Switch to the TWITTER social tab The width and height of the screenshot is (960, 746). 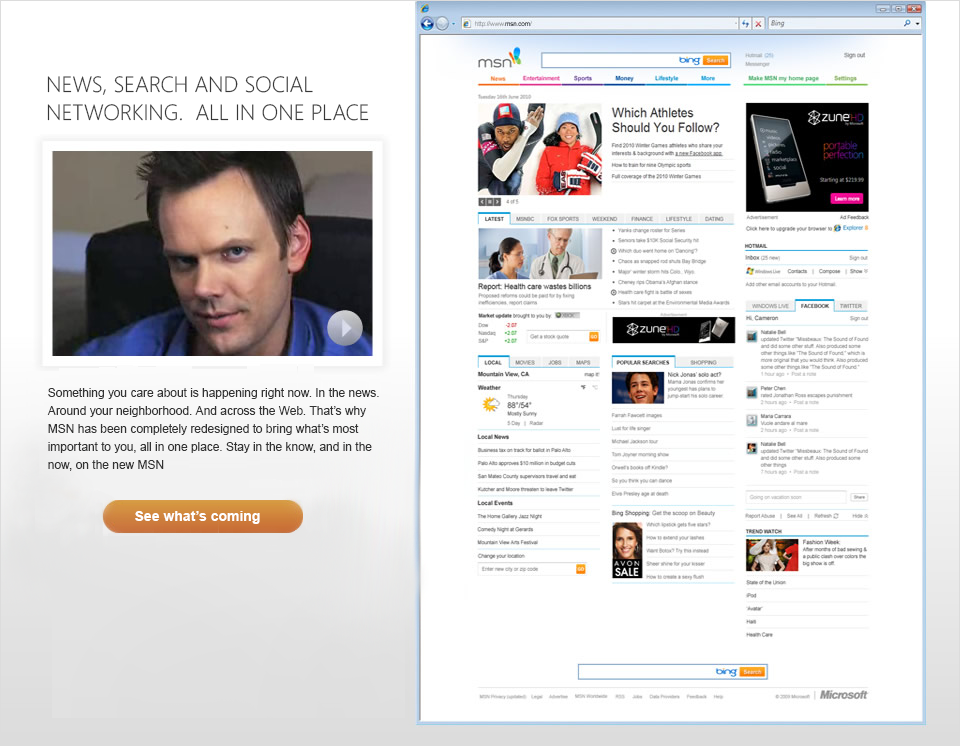pyautogui.click(x=850, y=306)
